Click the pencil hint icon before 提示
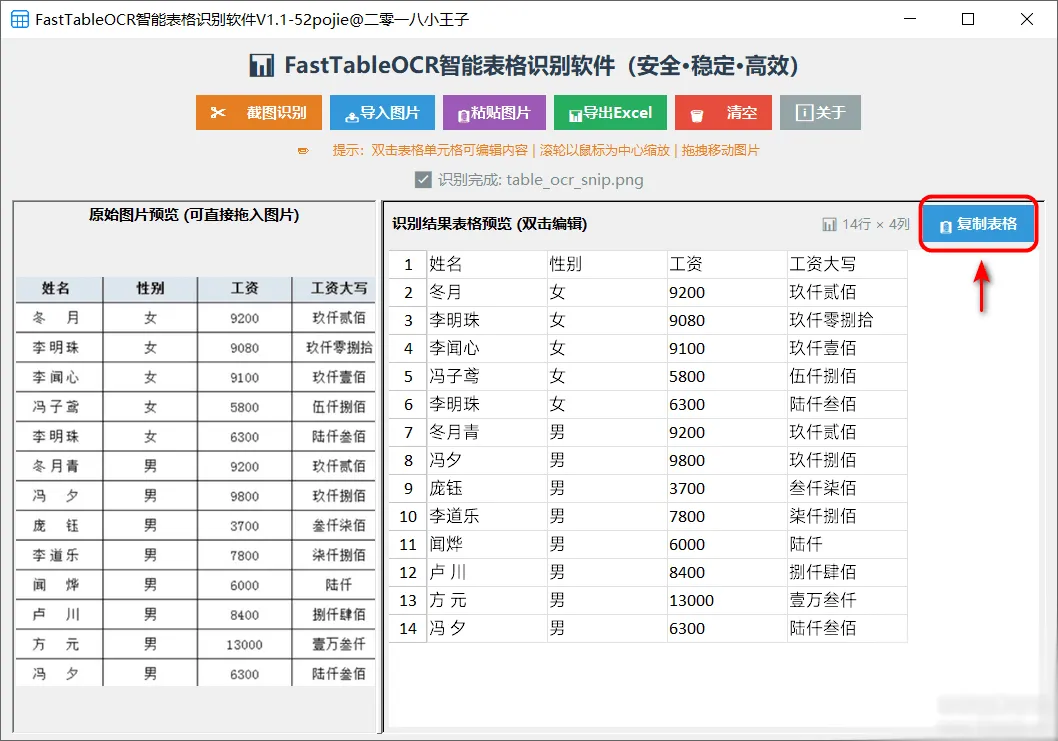Screen dimensions: 1058x741 point(304,150)
